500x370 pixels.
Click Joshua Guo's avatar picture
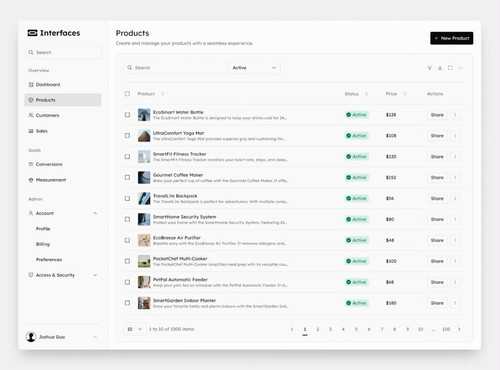(x=31, y=337)
